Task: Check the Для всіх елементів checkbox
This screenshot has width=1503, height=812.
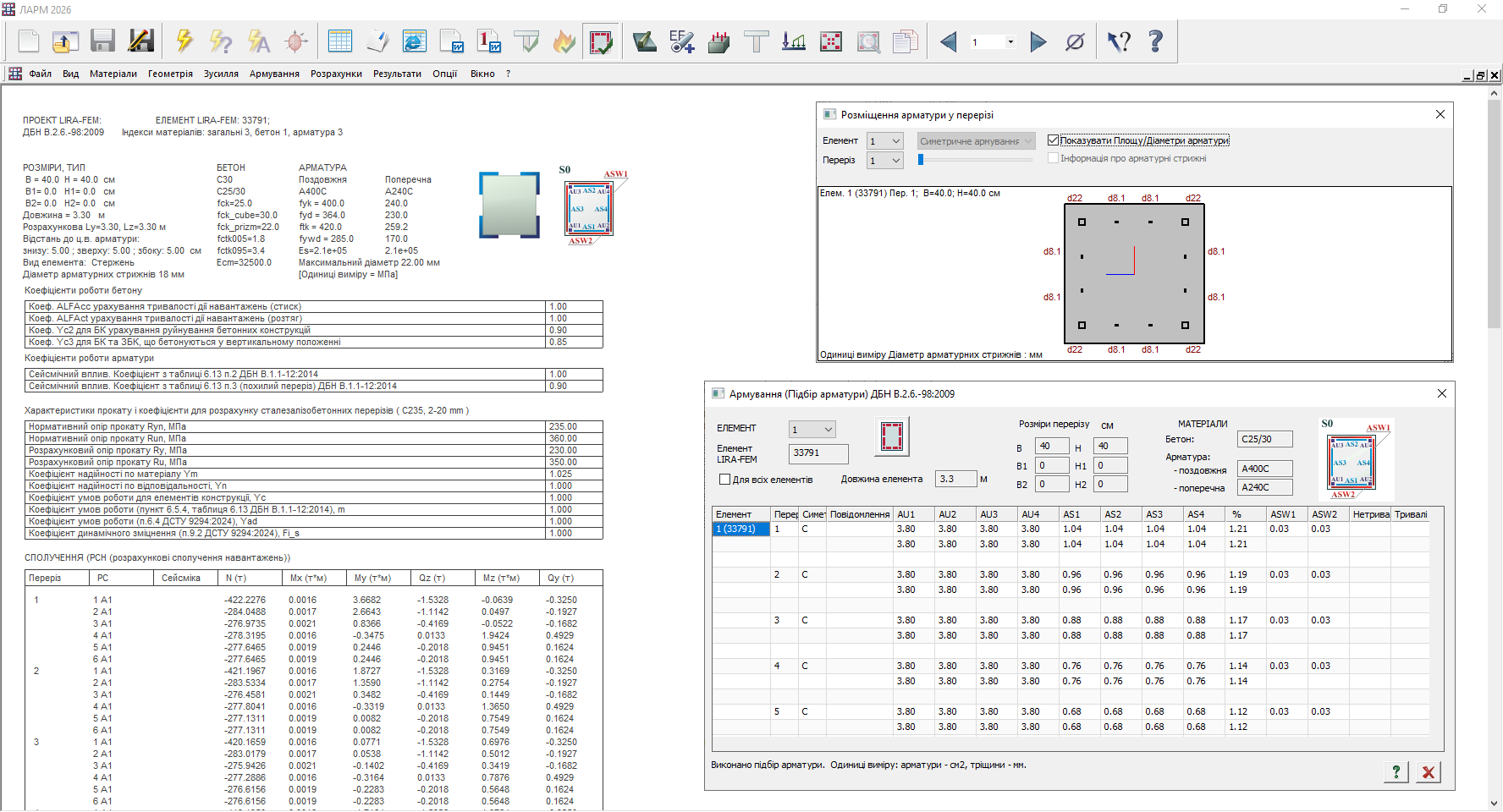Action: tap(724, 480)
